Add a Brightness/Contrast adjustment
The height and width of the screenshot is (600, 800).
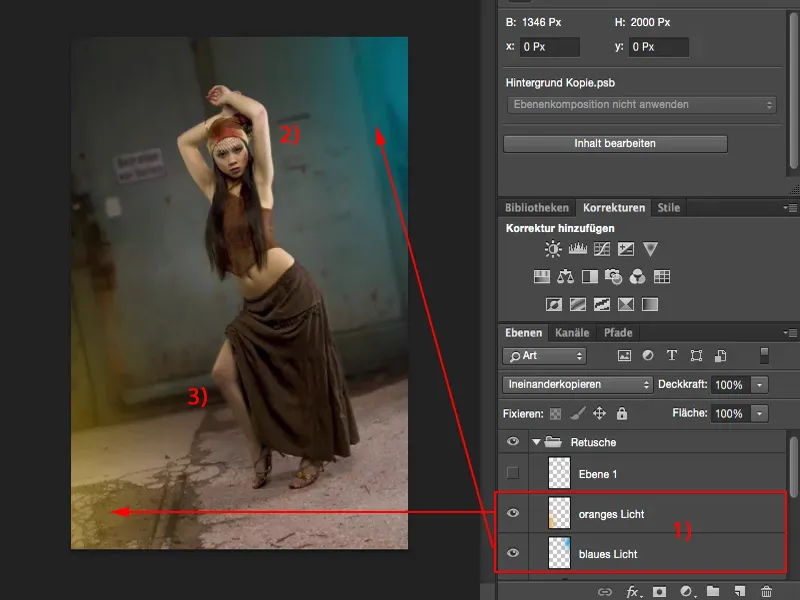click(x=553, y=249)
